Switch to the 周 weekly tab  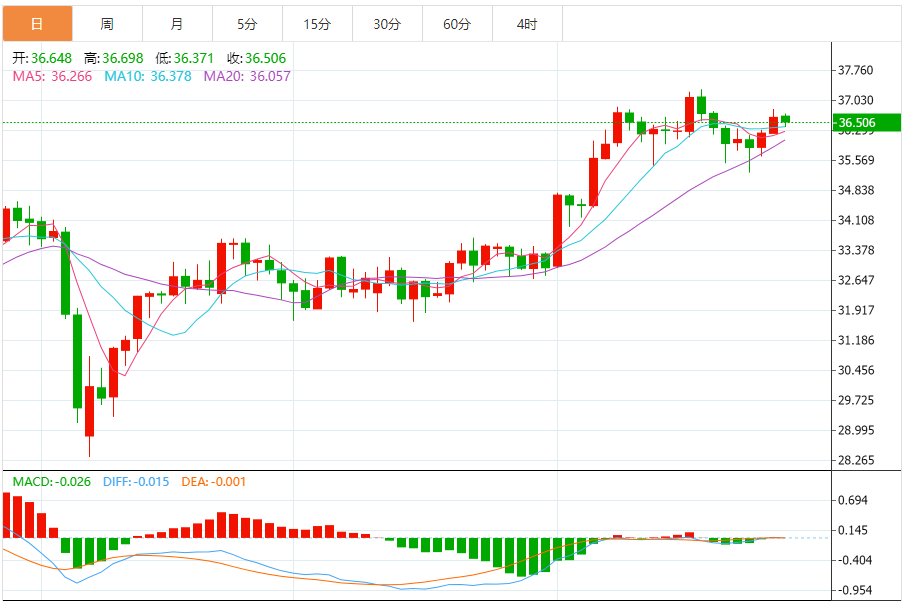107,24
